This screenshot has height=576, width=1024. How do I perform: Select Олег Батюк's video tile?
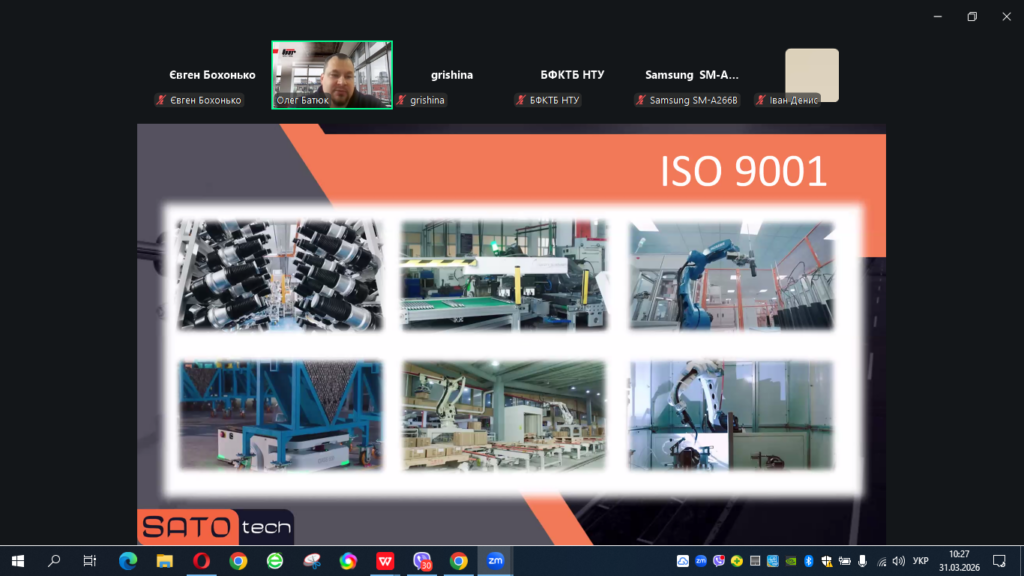click(332, 75)
